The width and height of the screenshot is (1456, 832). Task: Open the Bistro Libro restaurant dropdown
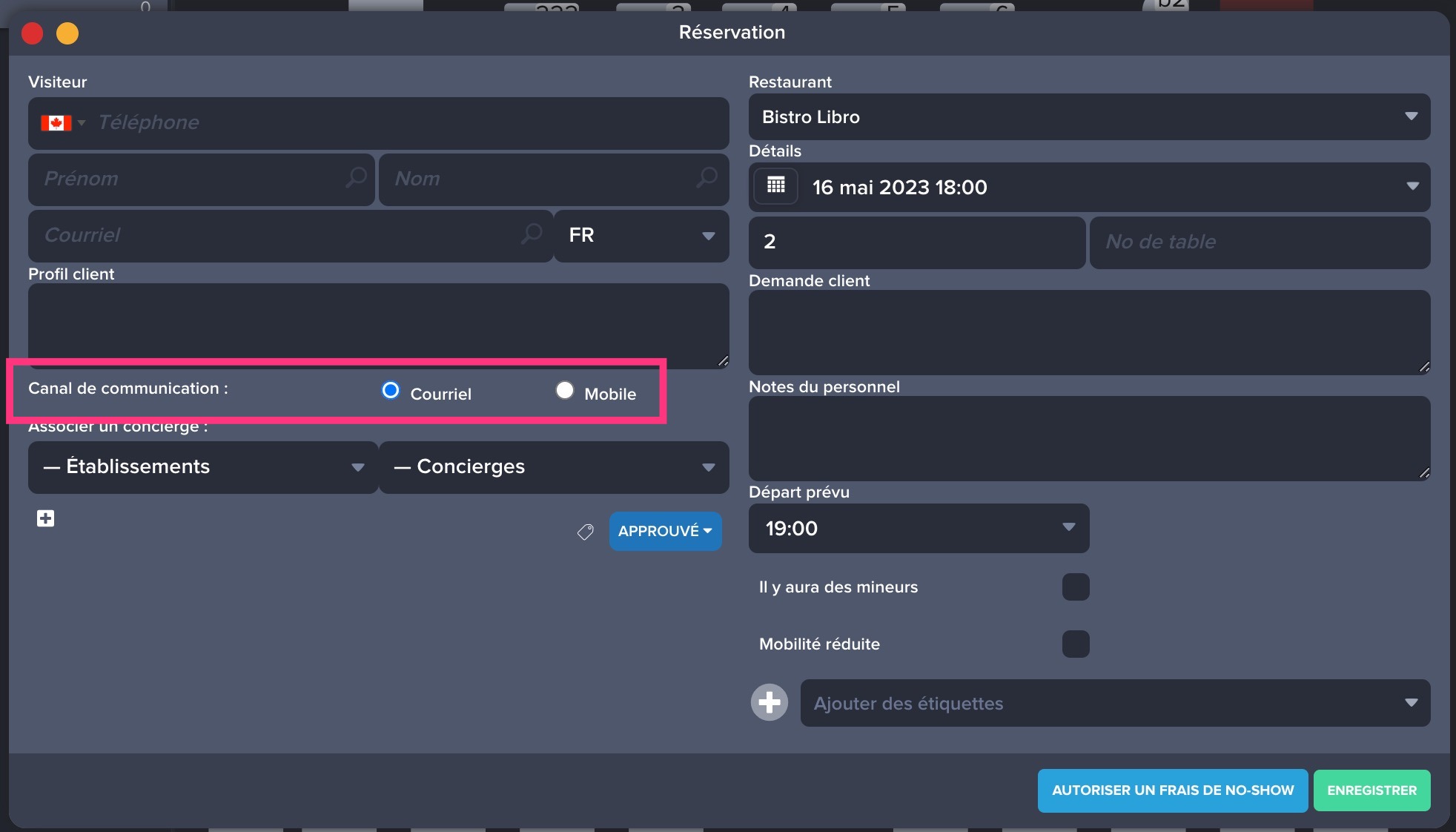(1088, 116)
